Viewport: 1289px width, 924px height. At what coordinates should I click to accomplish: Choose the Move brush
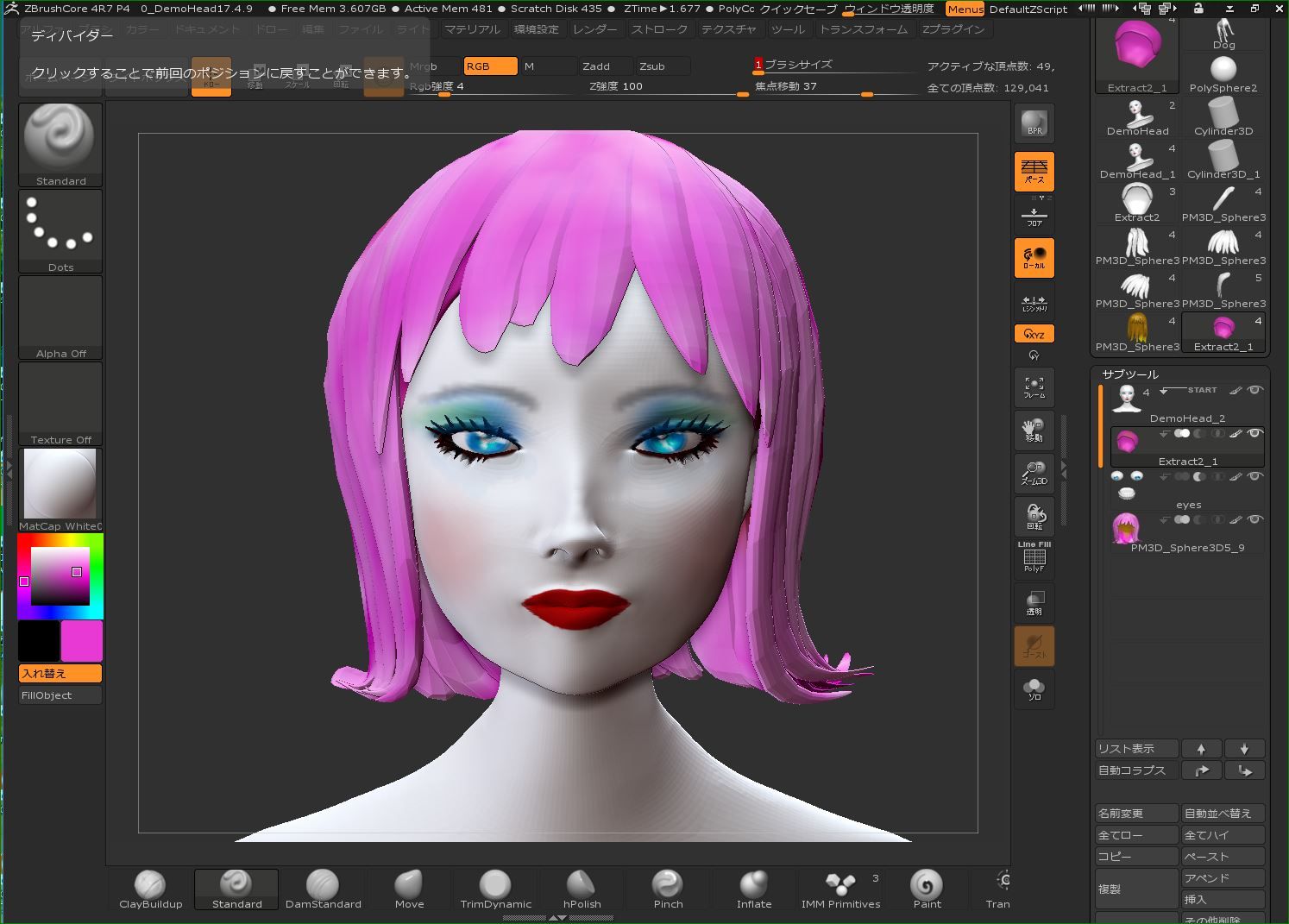[x=409, y=890]
